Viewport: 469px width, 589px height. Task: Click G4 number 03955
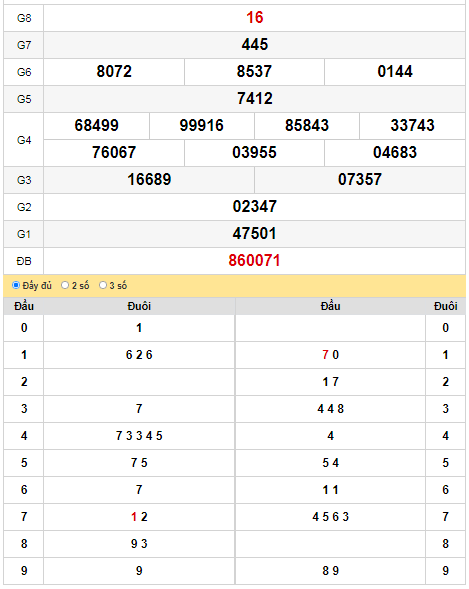pos(254,153)
